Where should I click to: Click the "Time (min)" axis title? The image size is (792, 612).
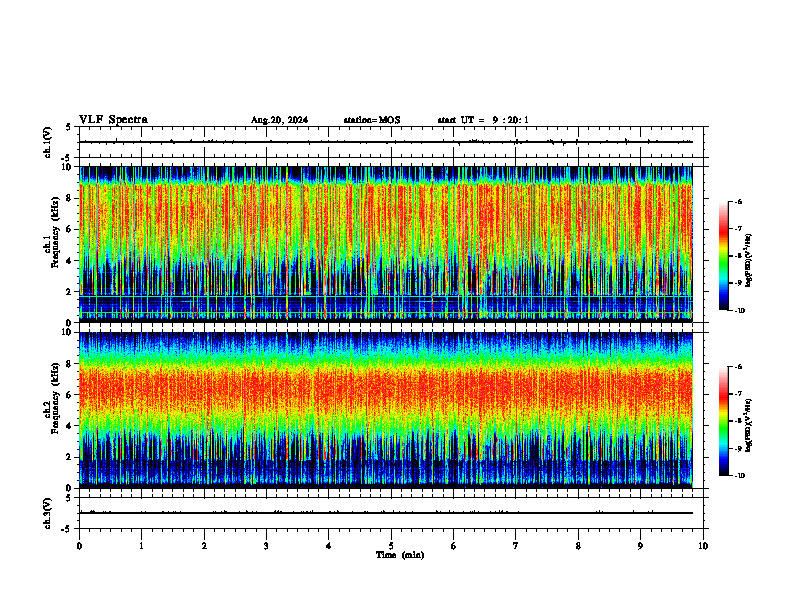(x=400, y=555)
